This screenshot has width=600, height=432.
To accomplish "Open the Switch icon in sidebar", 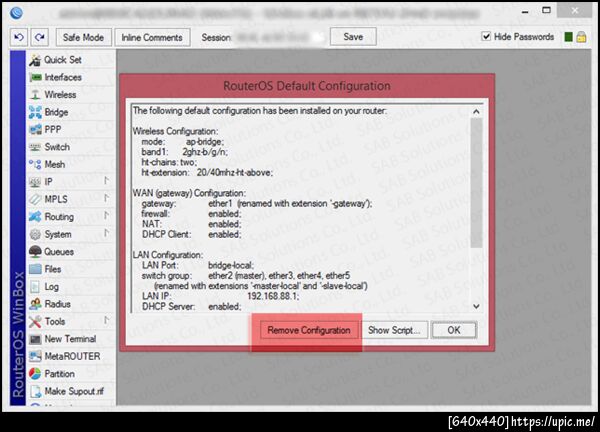I will pos(35,147).
